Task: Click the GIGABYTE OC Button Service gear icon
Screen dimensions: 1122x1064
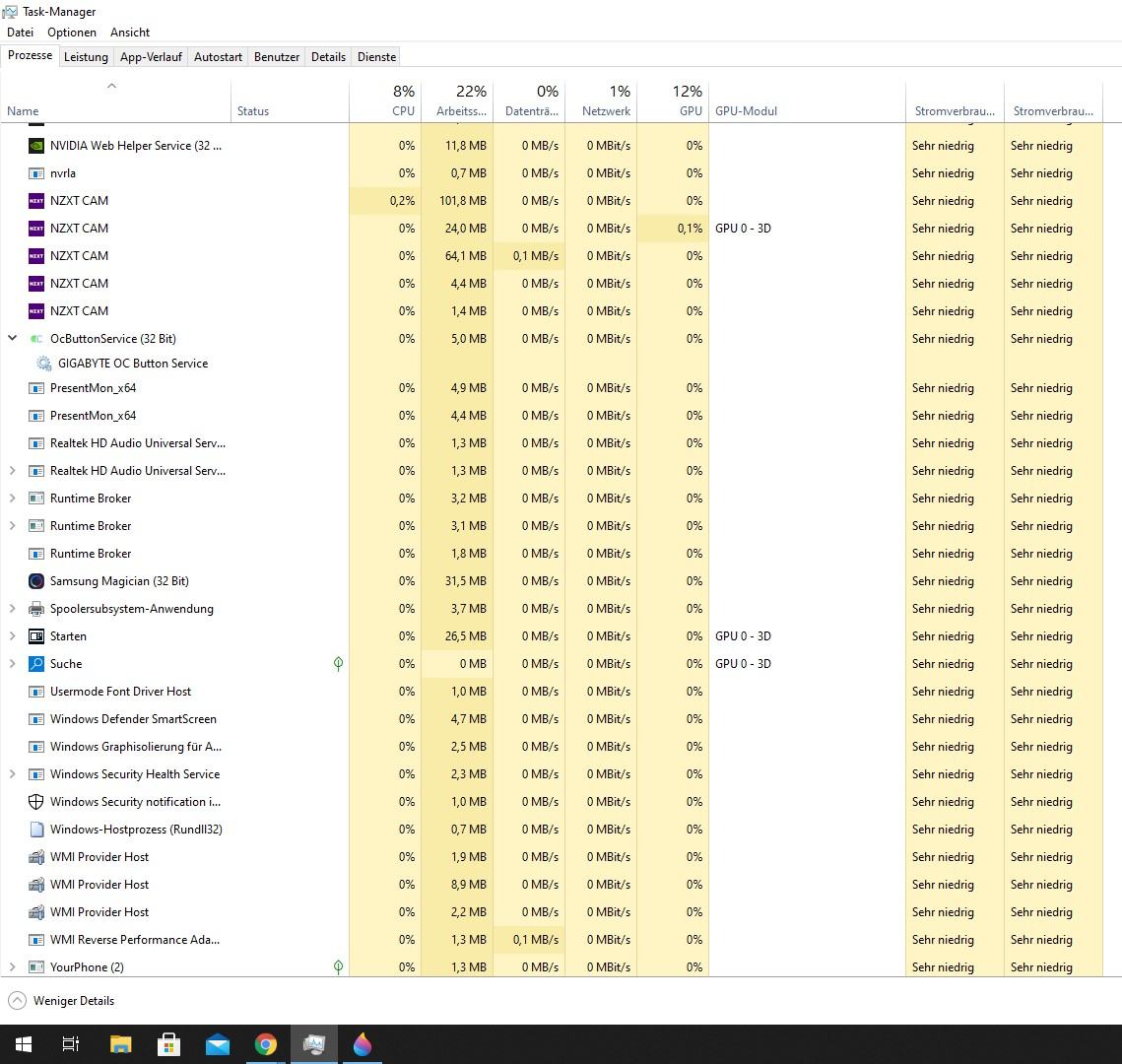Action: [43, 364]
